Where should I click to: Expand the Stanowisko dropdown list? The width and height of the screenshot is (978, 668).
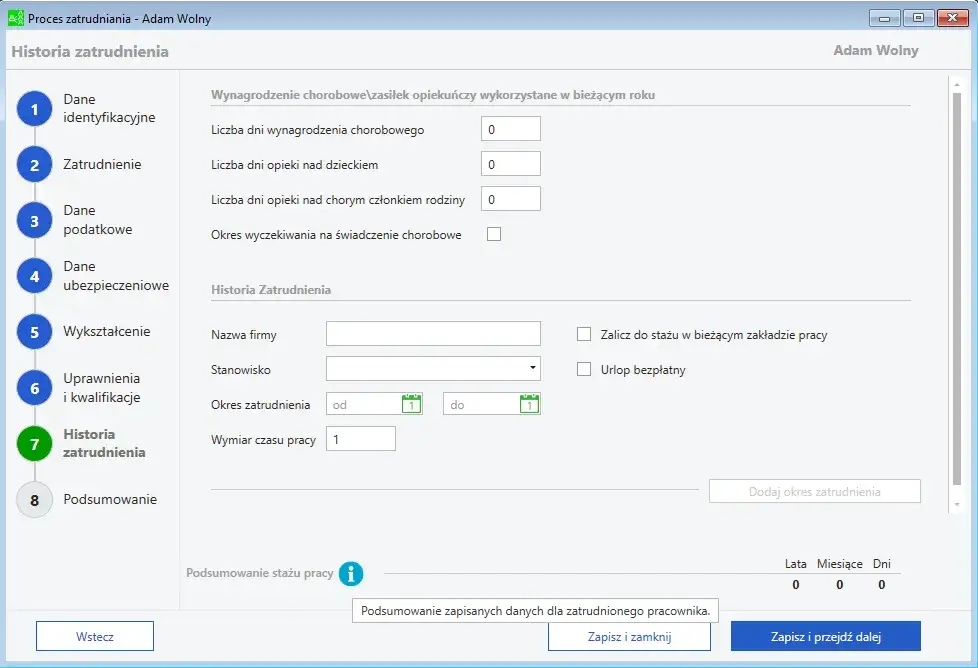click(x=532, y=369)
